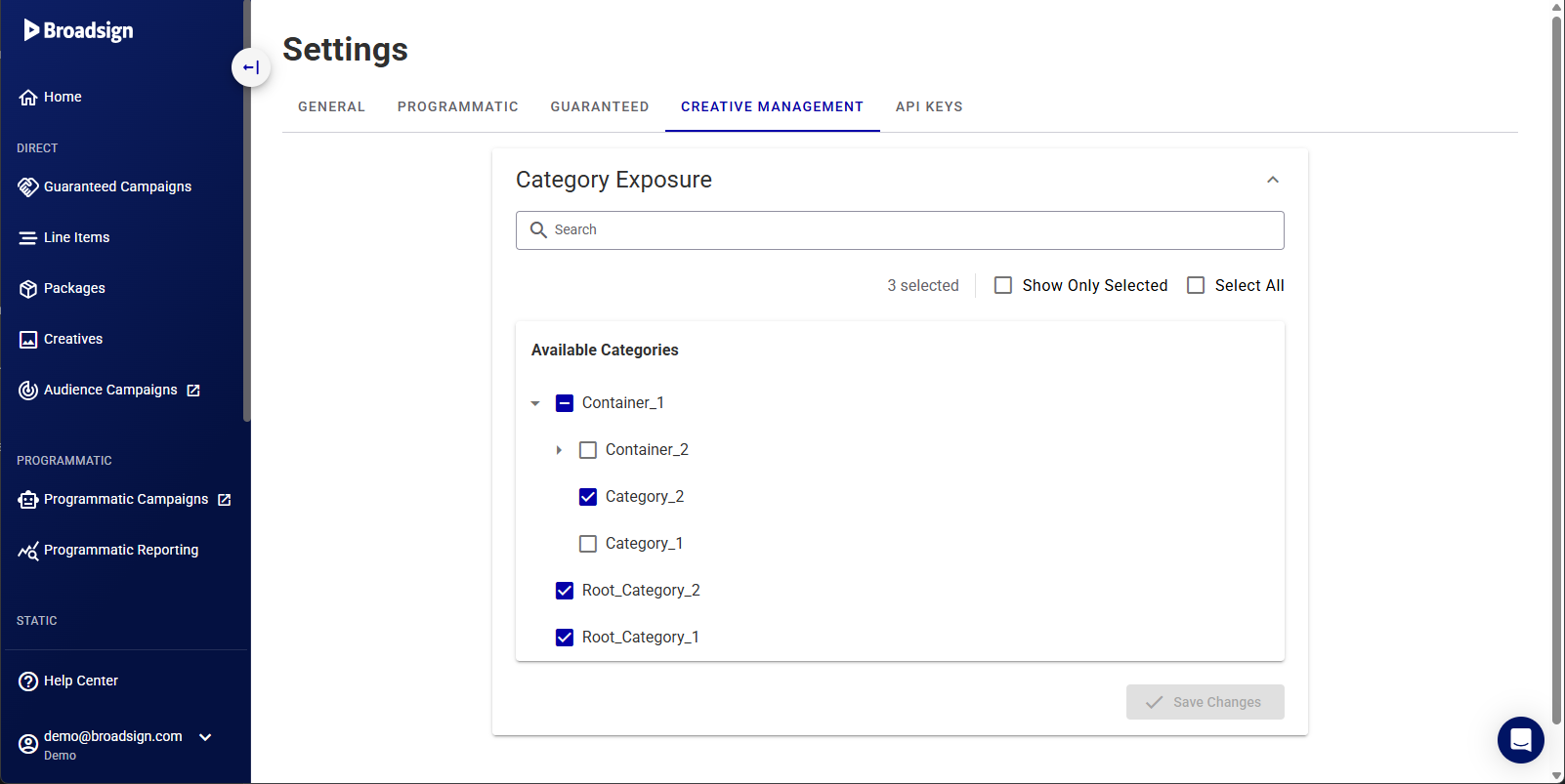Screen dimensions: 1565x784
Task: Check the Container_2 checkbox
Action: pos(588,450)
